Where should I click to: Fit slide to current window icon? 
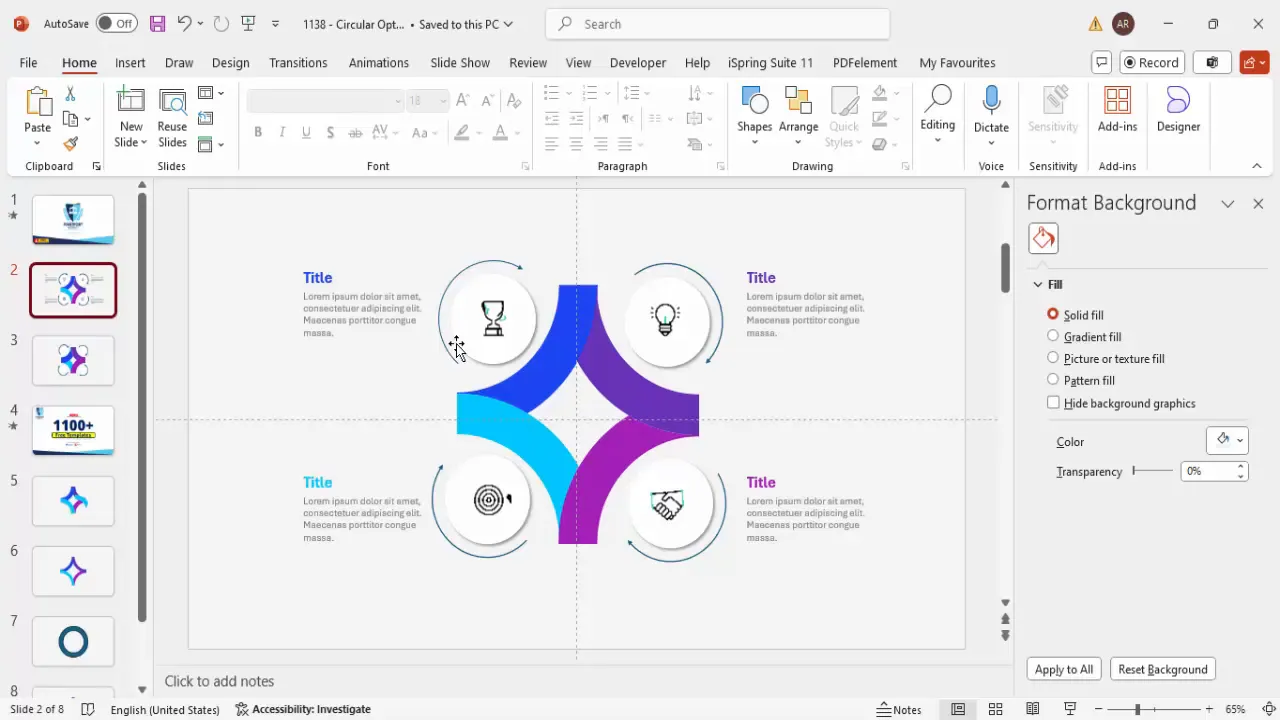pos(1268,709)
